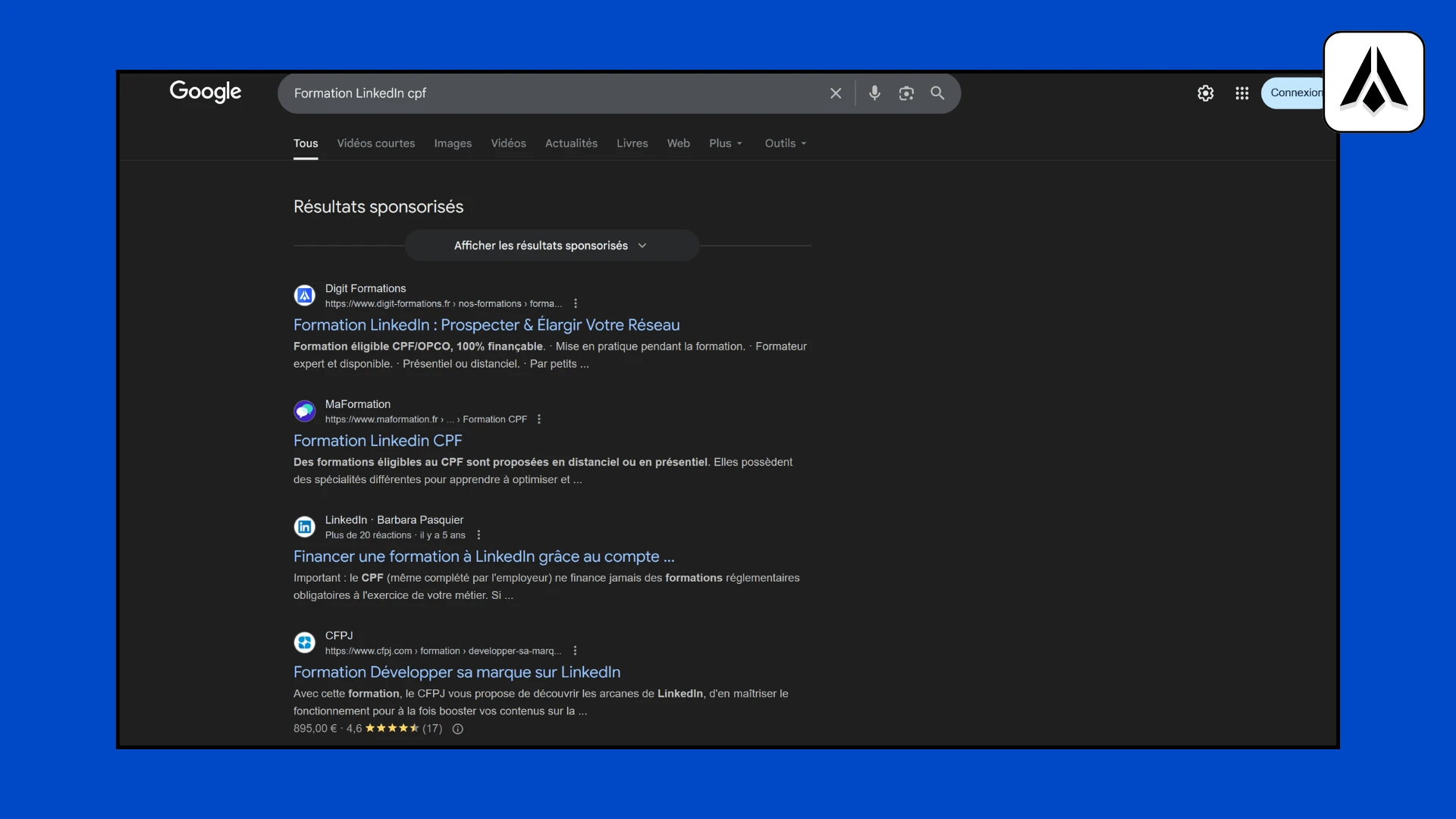Click the Digit Formations site favicon
Image resolution: width=1456 pixels, height=819 pixels.
304,295
